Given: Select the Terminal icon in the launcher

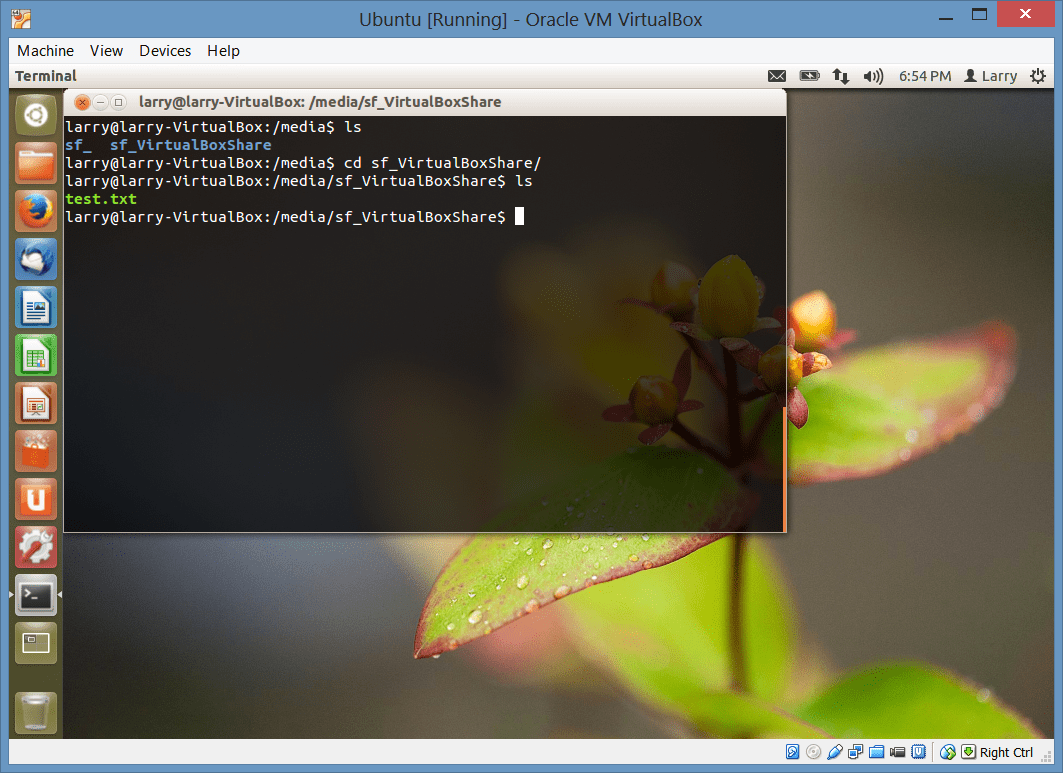Looking at the screenshot, I should coord(36,596).
